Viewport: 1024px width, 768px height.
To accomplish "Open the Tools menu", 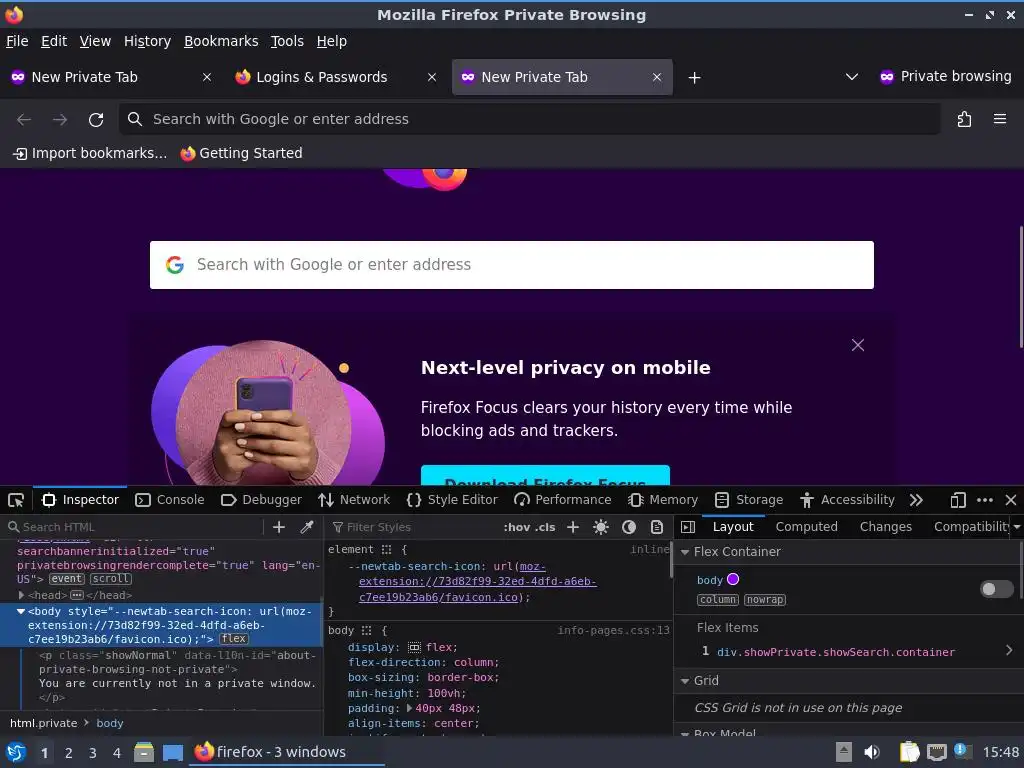I will click(x=287, y=41).
